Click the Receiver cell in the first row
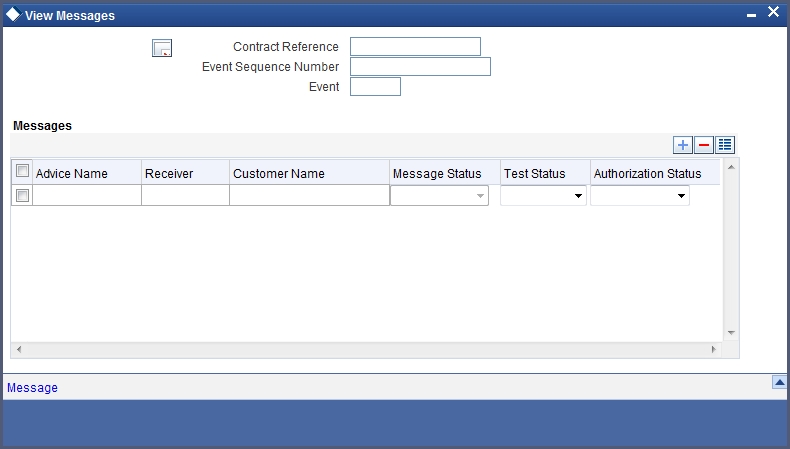 point(185,195)
